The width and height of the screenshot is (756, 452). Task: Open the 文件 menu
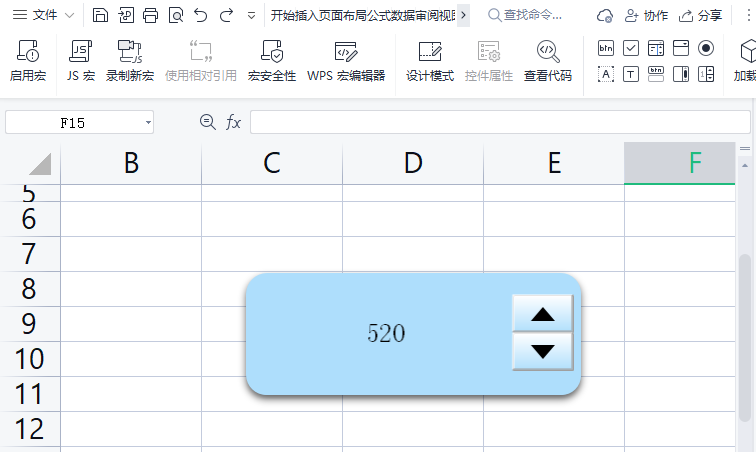[45, 15]
